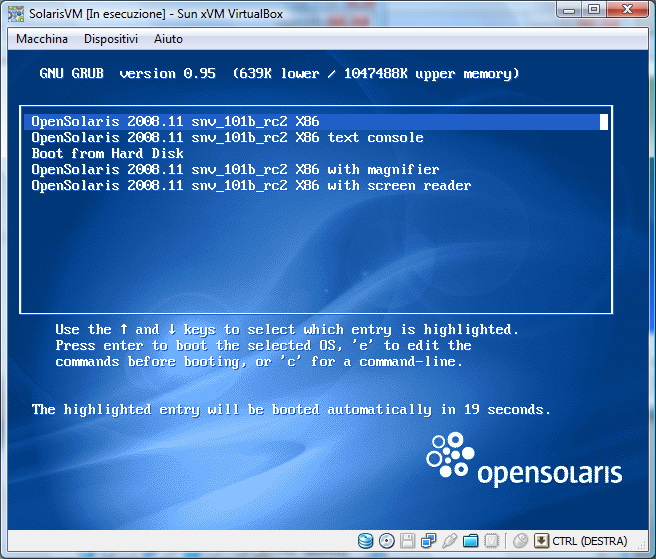Maximize the SolarisVM window

[594, 10]
